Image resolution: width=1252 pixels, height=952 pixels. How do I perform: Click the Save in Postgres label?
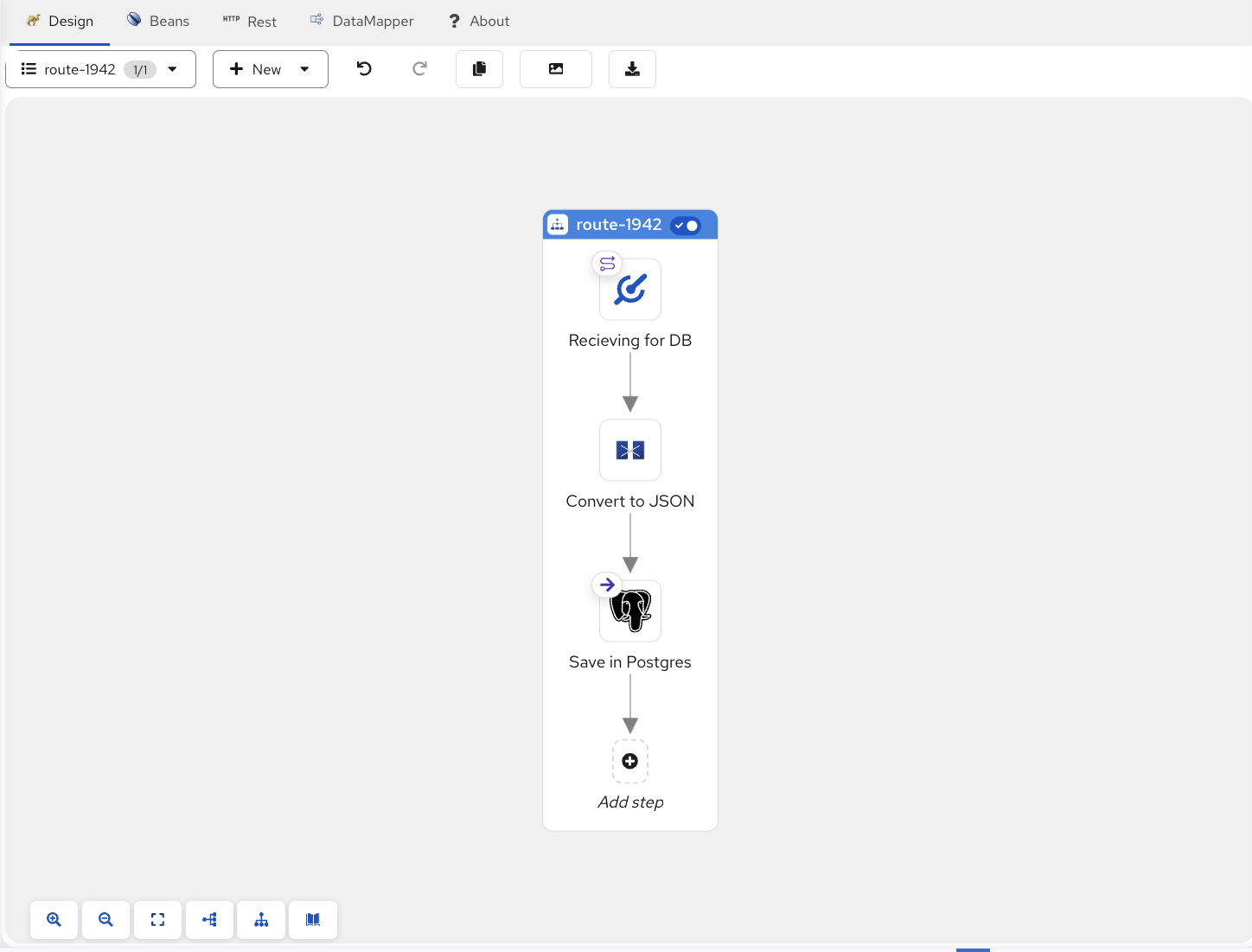(x=630, y=662)
